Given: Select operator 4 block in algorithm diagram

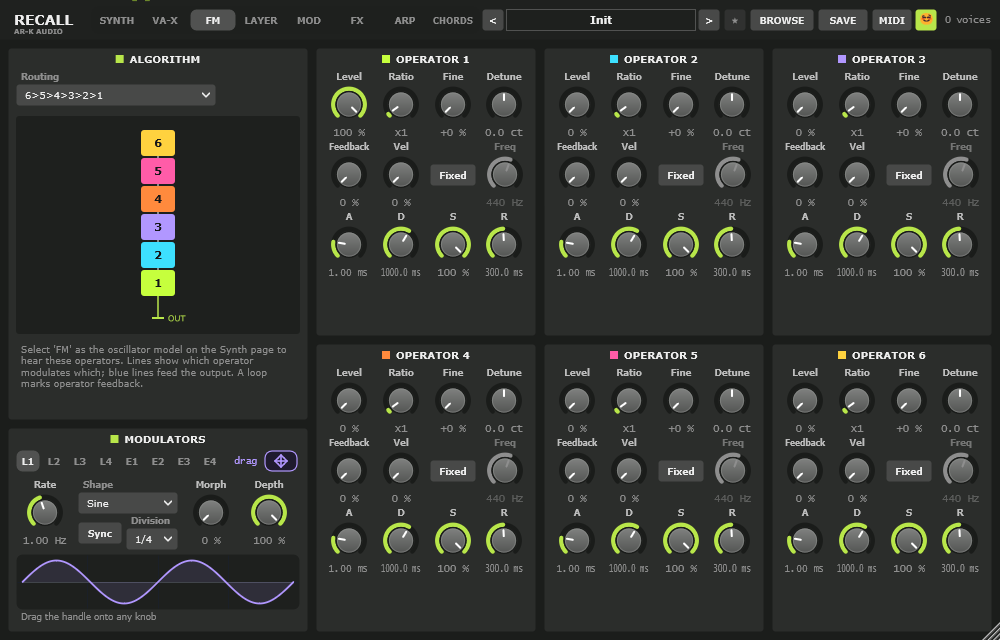Looking at the screenshot, I should point(158,199).
